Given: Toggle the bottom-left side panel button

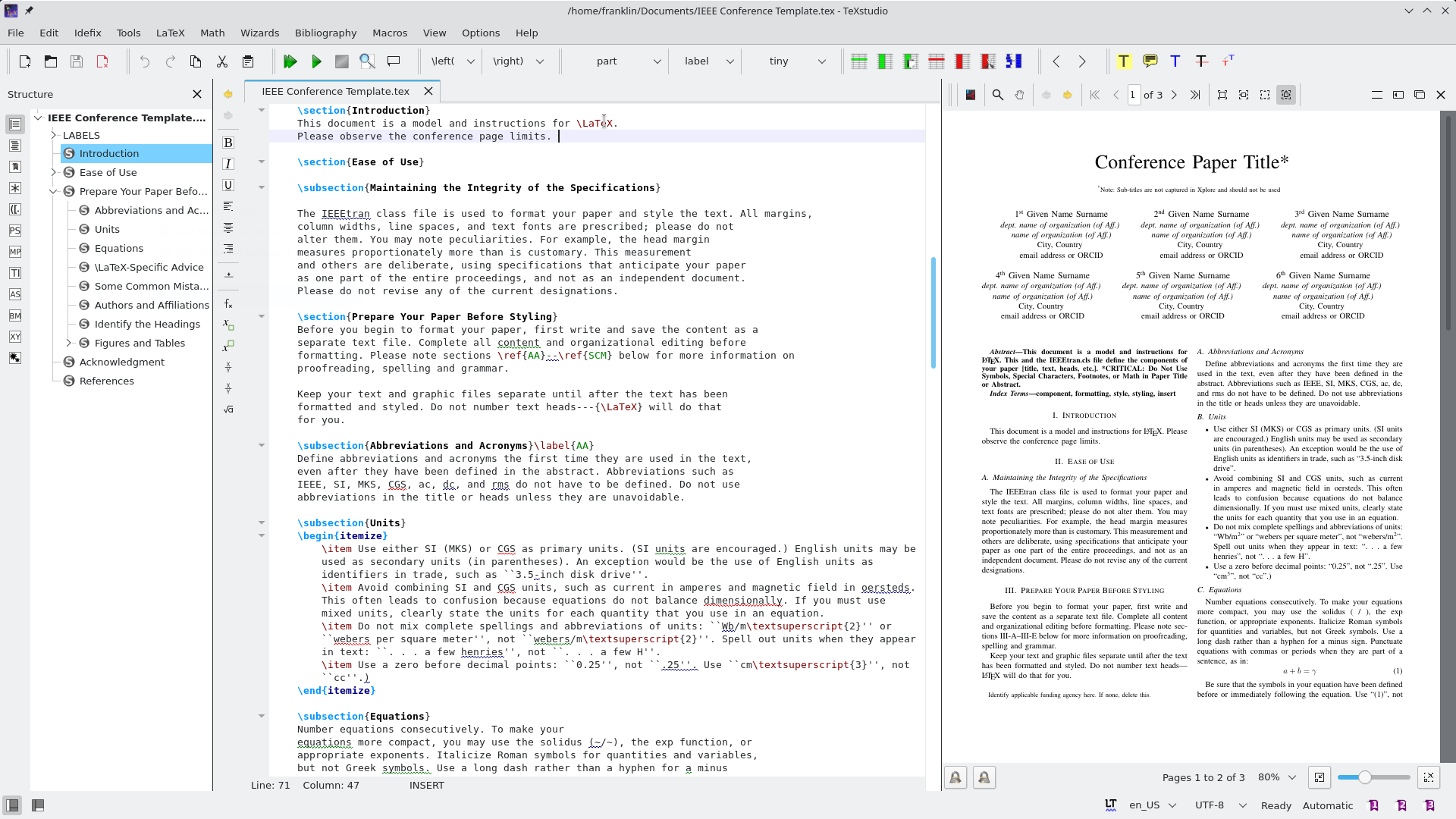Looking at the screenshot, I should point(12,805).
